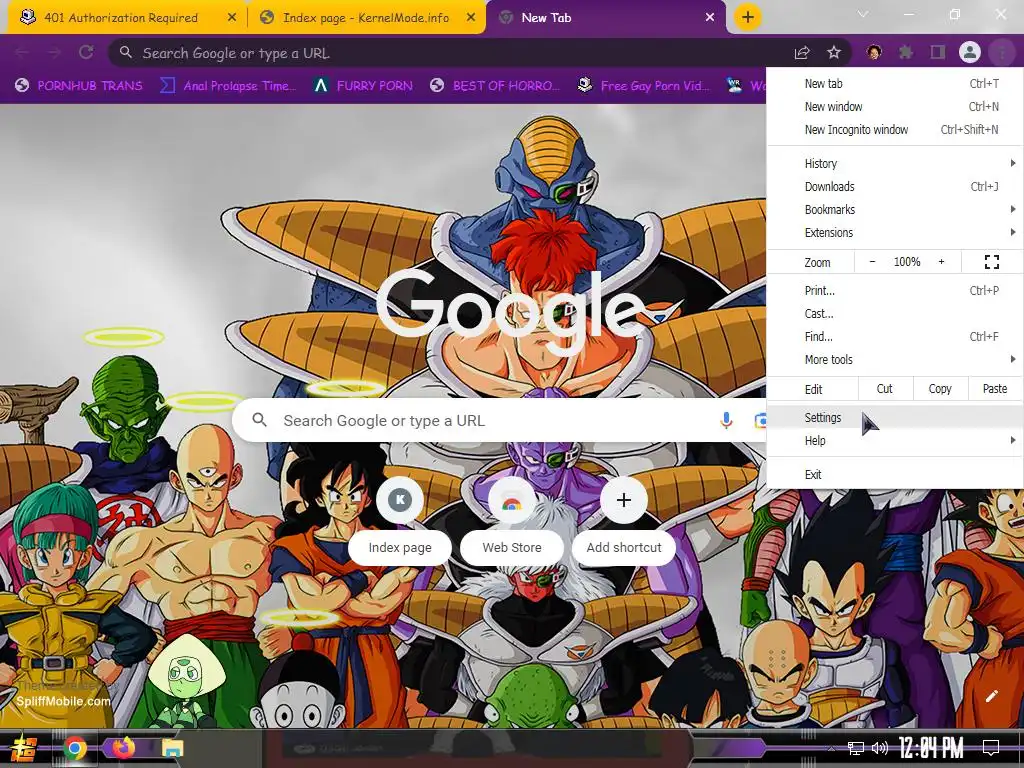The image size is (1024, 768).
Task: Click Copy in the Edit row
Action: 940,389
